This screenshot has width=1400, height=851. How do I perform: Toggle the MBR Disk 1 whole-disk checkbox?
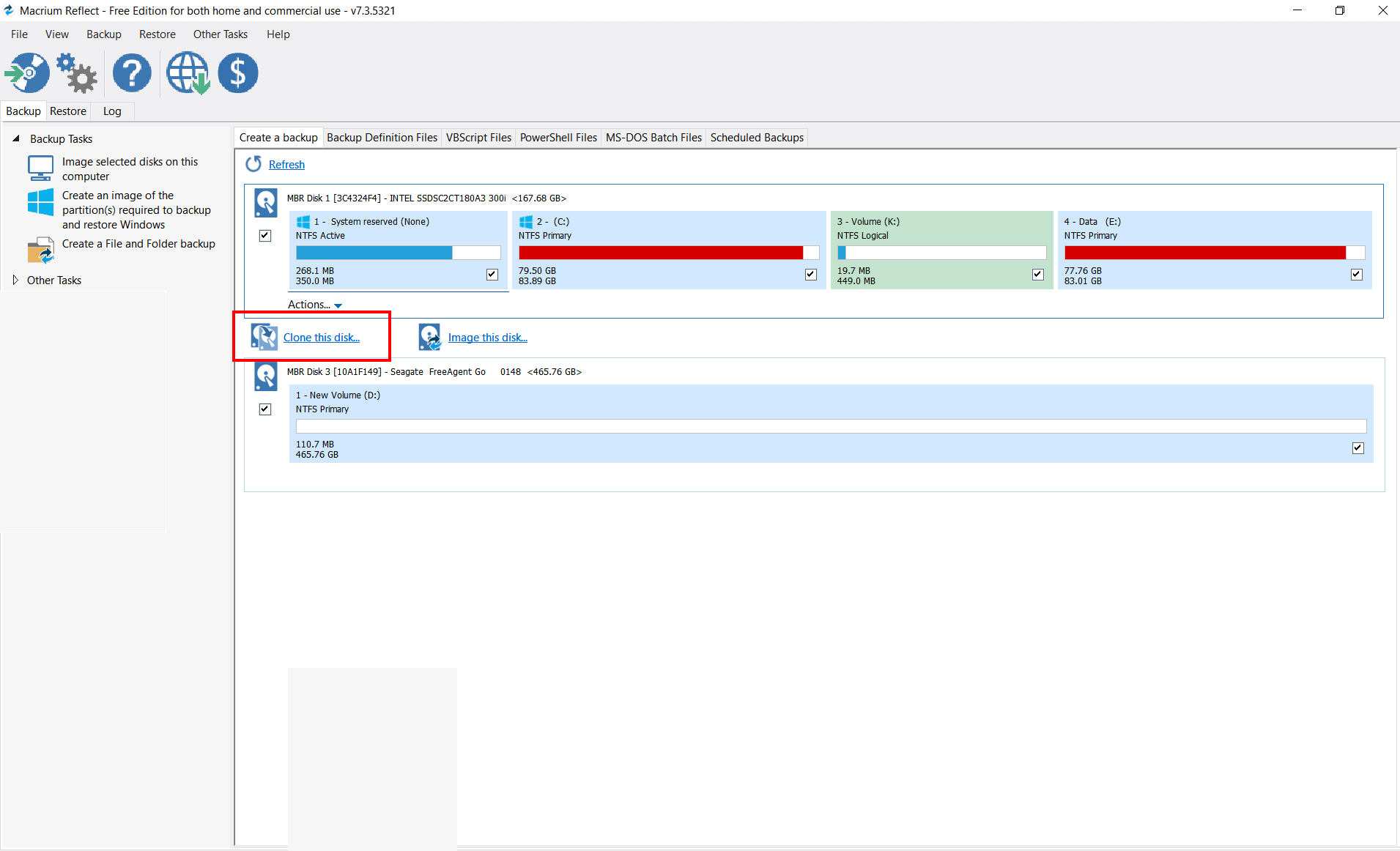(265, 236)
